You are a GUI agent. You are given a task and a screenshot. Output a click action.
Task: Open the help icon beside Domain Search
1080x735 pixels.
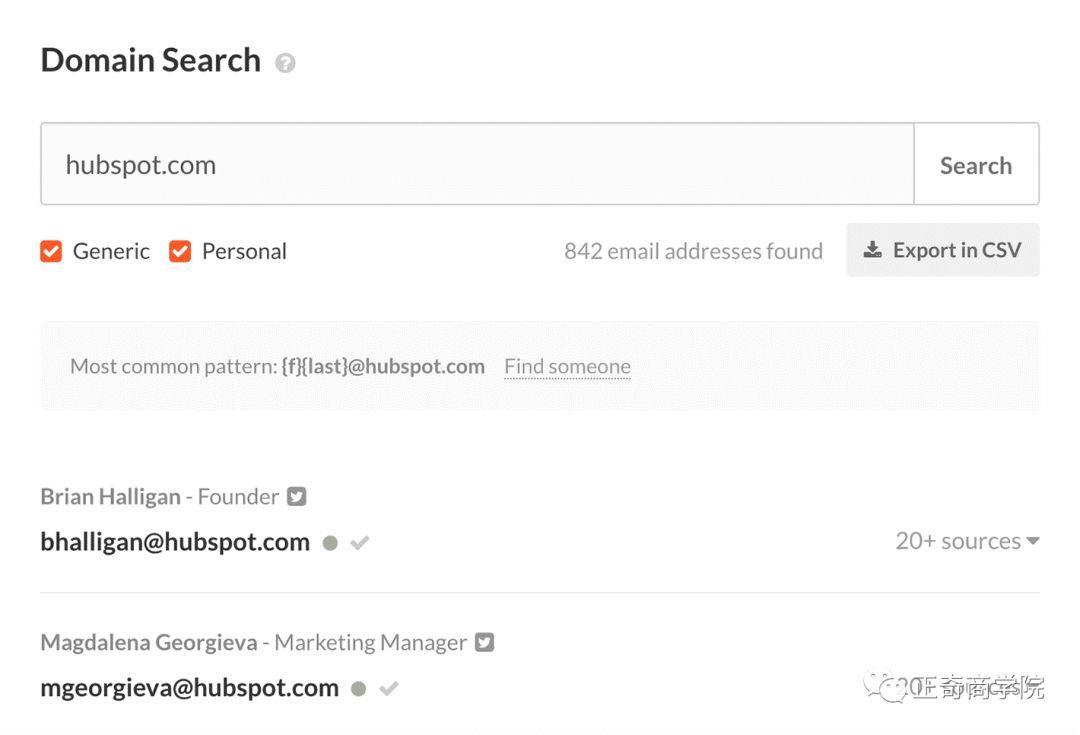(285, 63)
